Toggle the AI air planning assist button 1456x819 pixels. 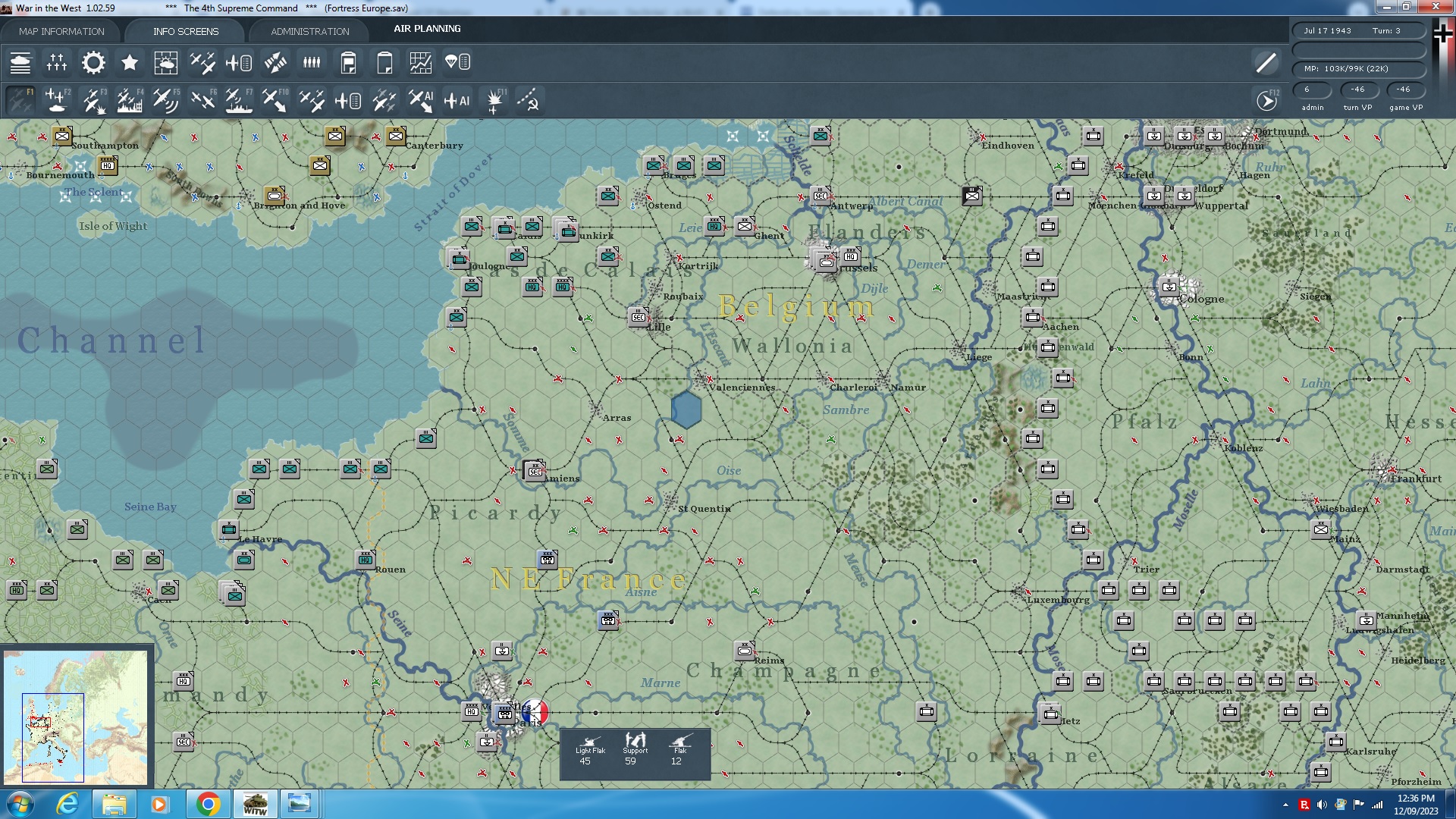(457, 100)
